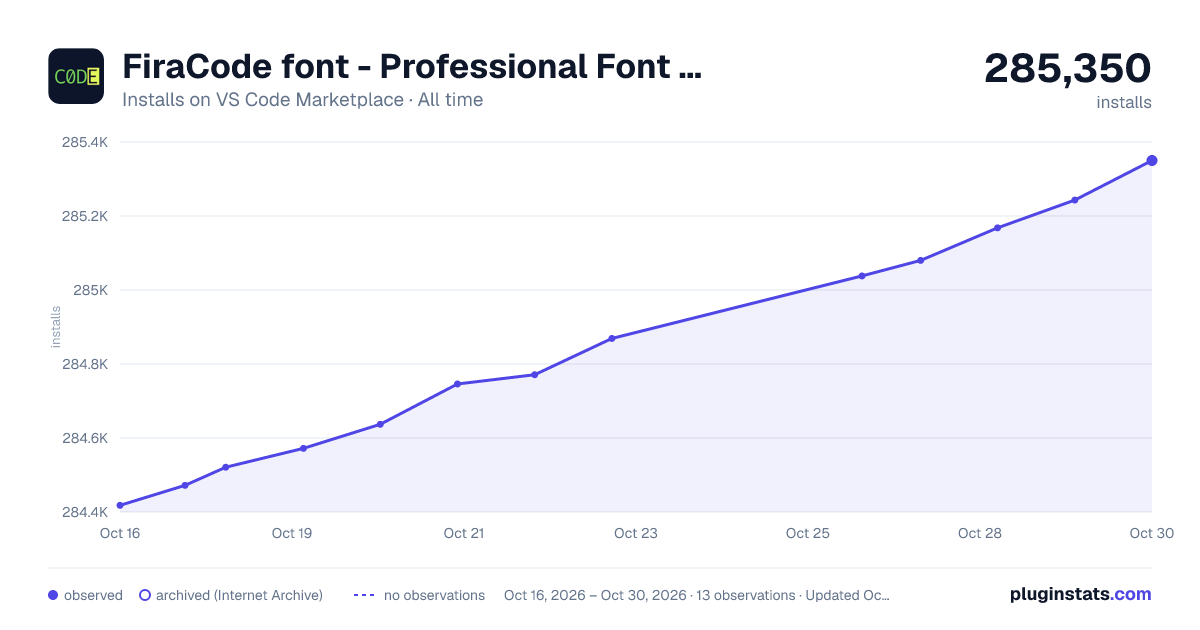Select the Oct 30 final data point

pyautogui.click(x=1152, y=160)
